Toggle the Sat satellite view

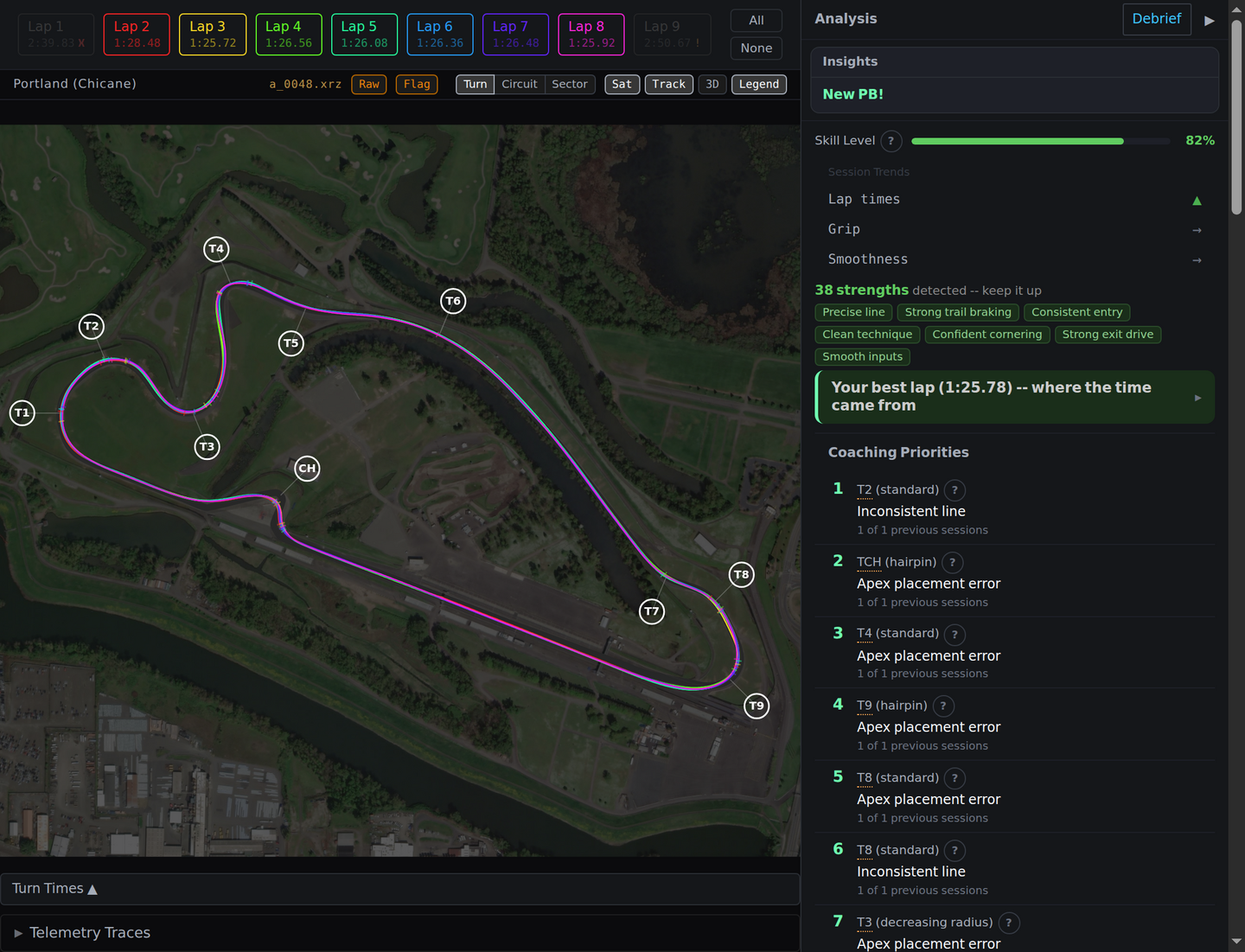(x=622, y=84)
